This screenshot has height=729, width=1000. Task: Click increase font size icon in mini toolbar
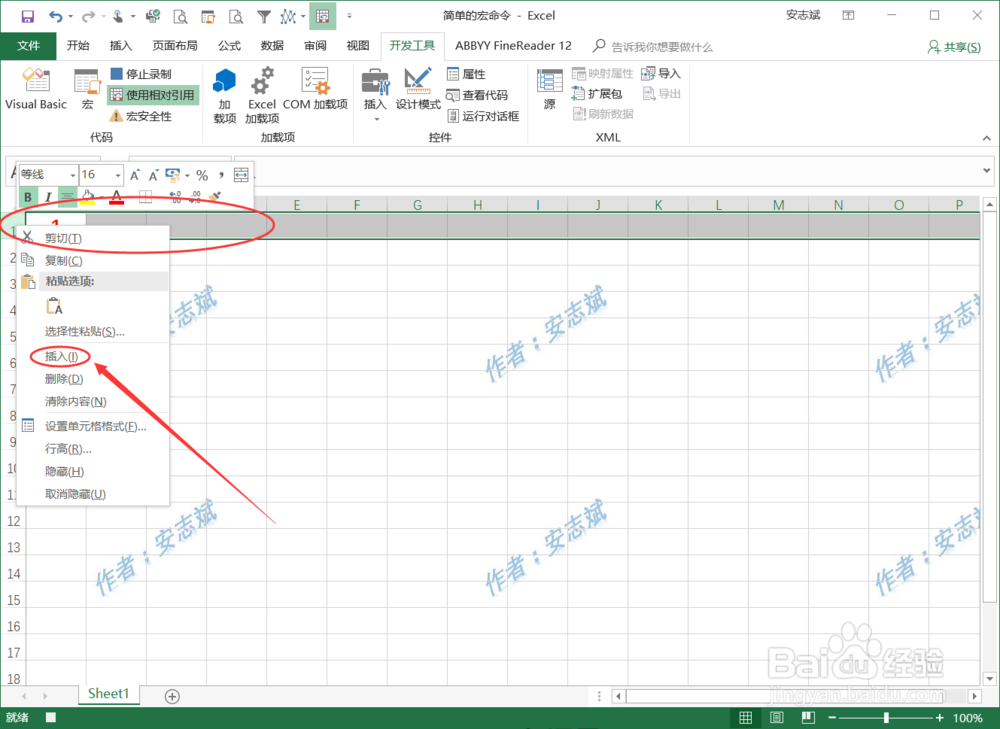pos(135,175)
